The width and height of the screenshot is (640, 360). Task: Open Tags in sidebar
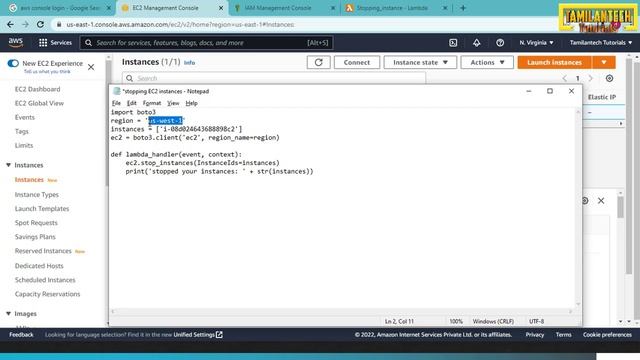pyautogui.click(x=22, y=131)
